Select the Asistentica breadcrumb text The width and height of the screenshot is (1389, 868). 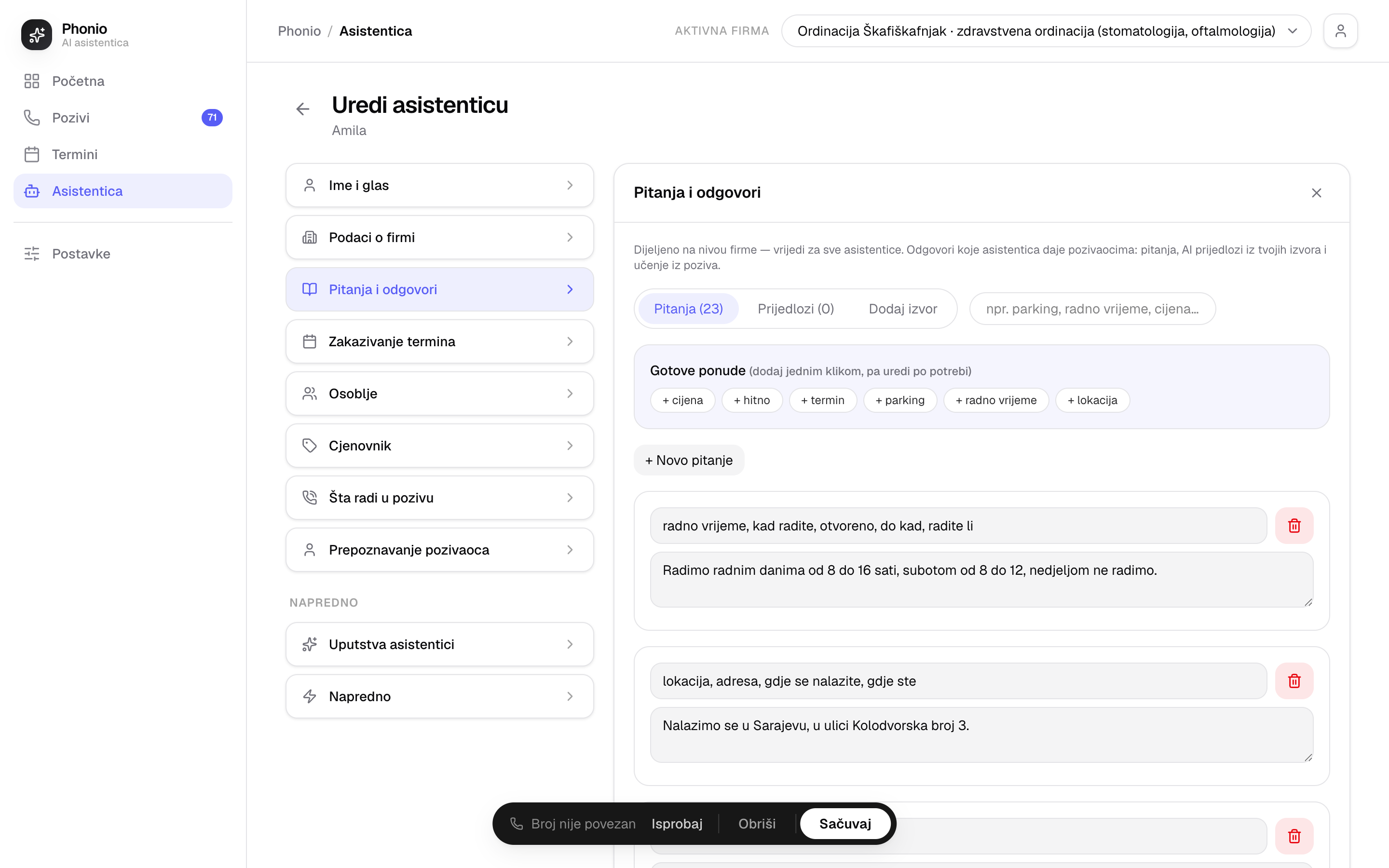click(x=375, y=31)
